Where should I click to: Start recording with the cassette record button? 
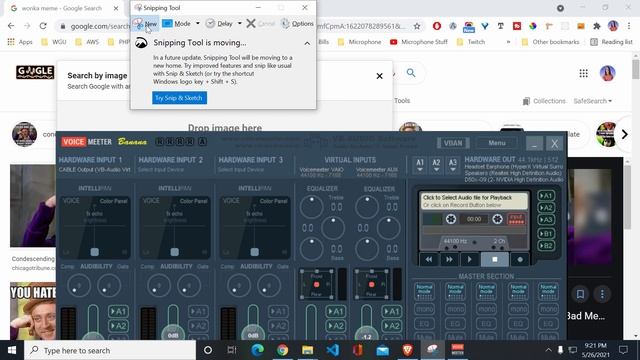pyautogui.click(x=520, y=259)
